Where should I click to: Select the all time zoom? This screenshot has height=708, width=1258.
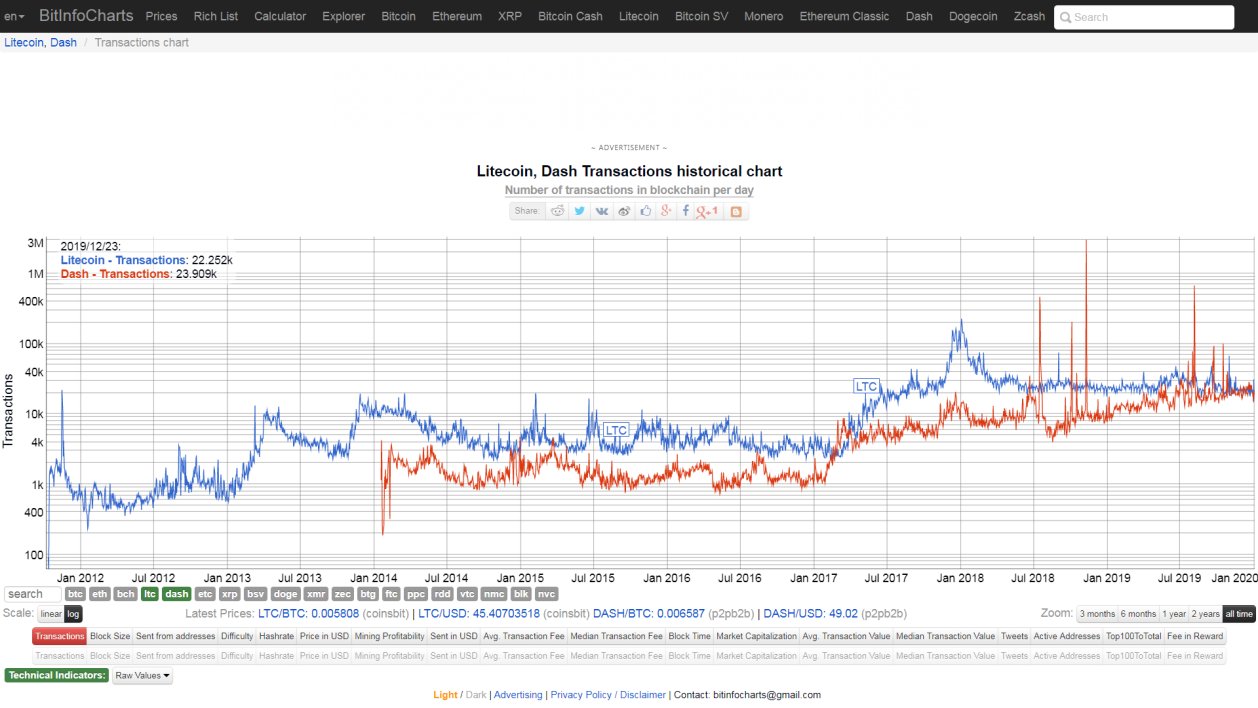point(1238,614)
